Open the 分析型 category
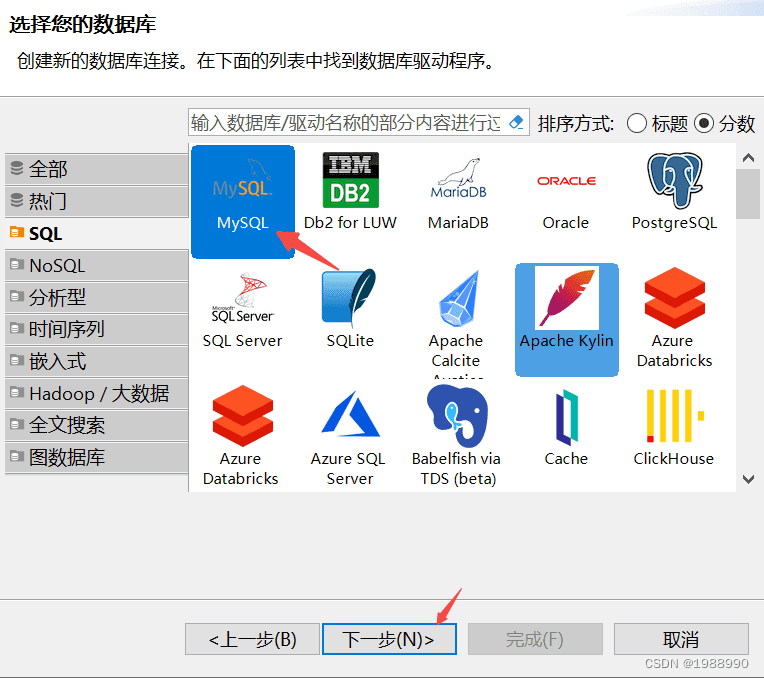764x678 pixels. [x=96, y=297]
